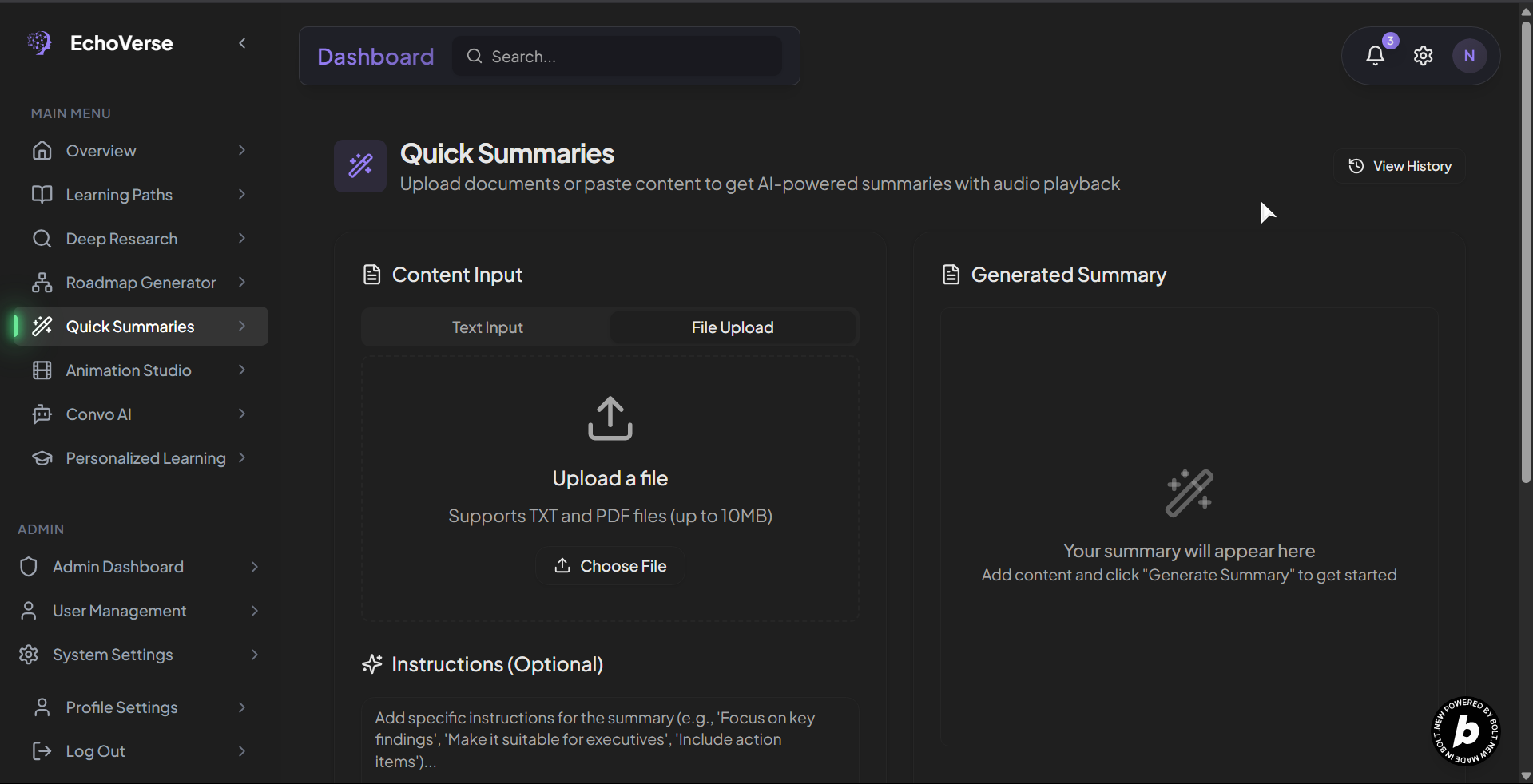This screenshot has height=784, width=1533.
Task: Click the Bolt badge icon
Action: coord(1465,731)
